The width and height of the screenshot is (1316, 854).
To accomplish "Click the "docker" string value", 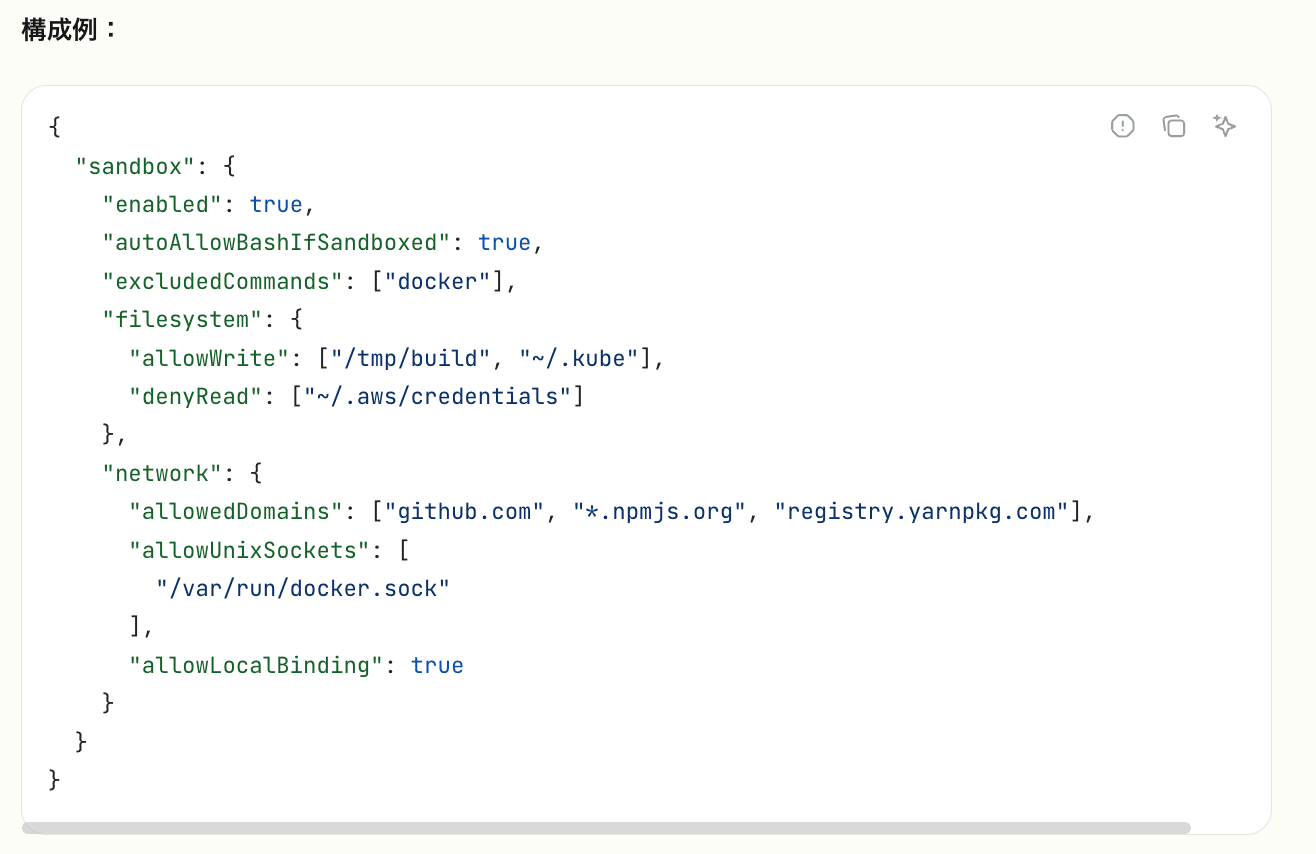I will pos(438,281).
